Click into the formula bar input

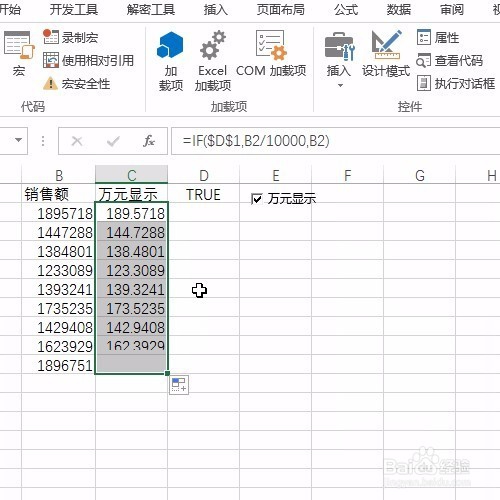click(x=336, y=141)
